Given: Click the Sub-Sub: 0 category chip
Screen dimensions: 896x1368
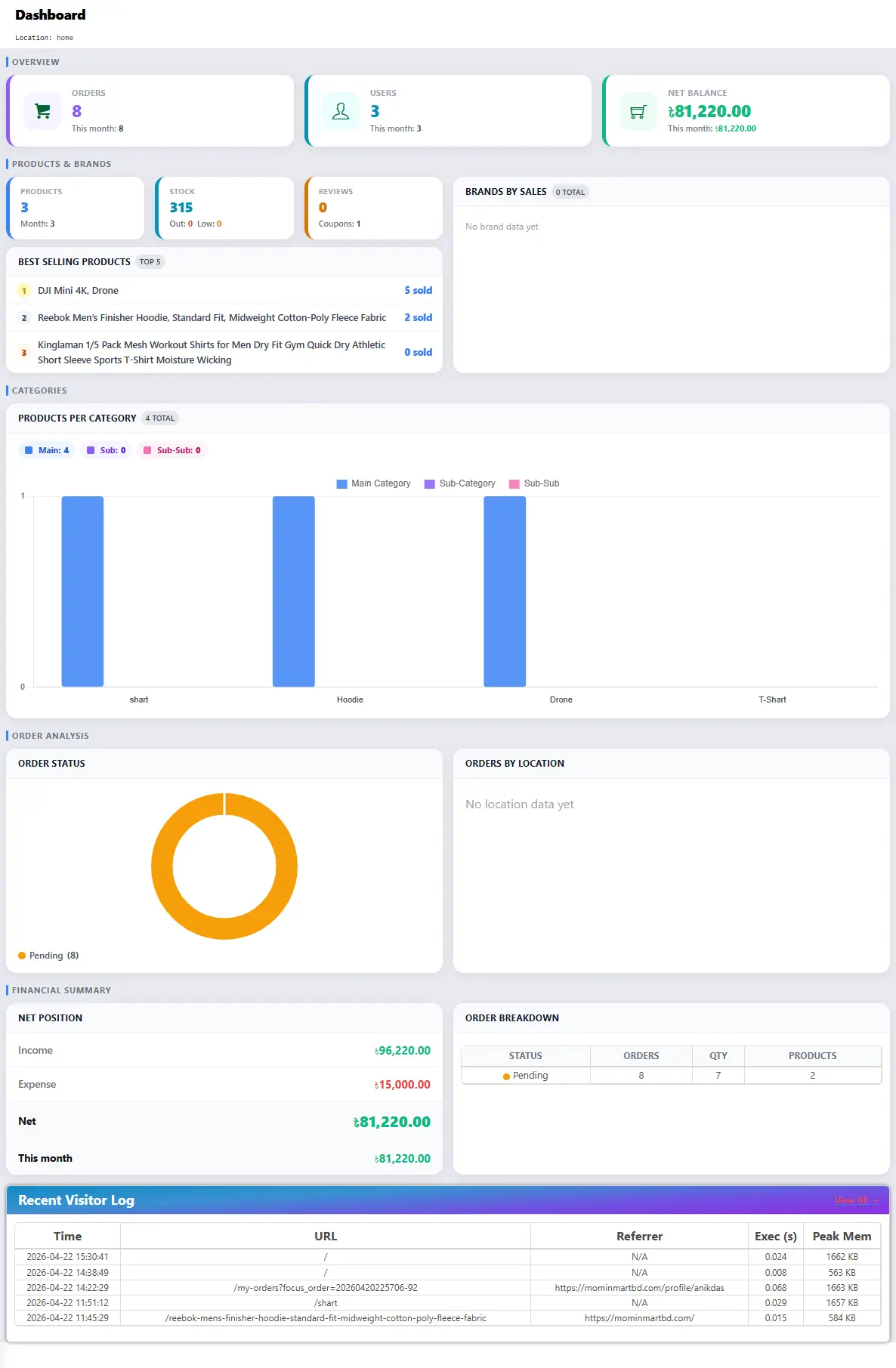Looking at the screenshot, I should (x=172, y=450).
